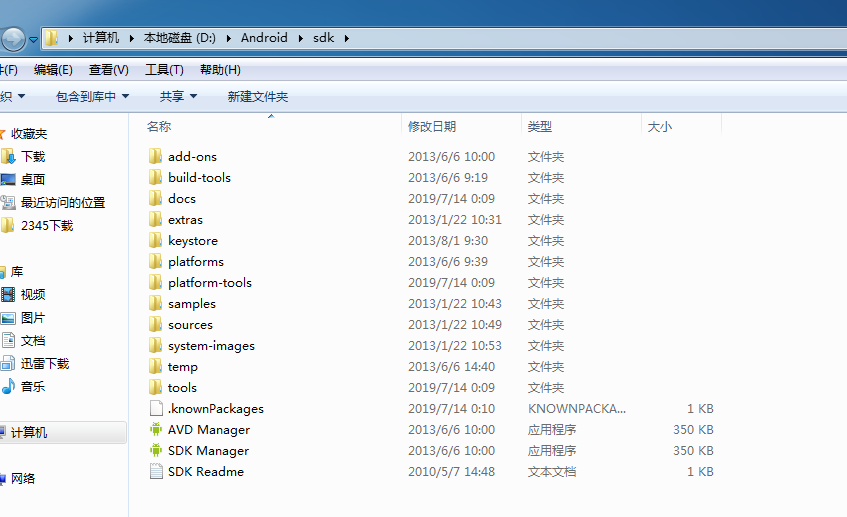This screenshot has height=517, width=847.
Task: Click the KNOWNPACKA... type cell
Action: [x=576, y=408]
